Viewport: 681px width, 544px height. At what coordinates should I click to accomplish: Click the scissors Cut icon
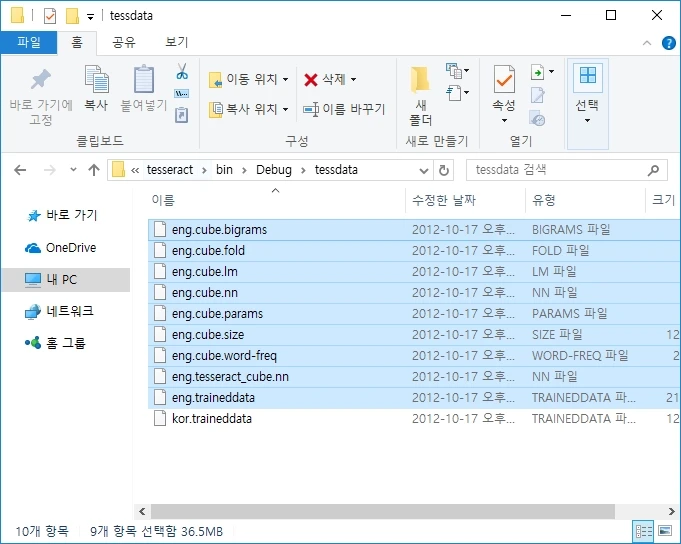tap(182, 72)
